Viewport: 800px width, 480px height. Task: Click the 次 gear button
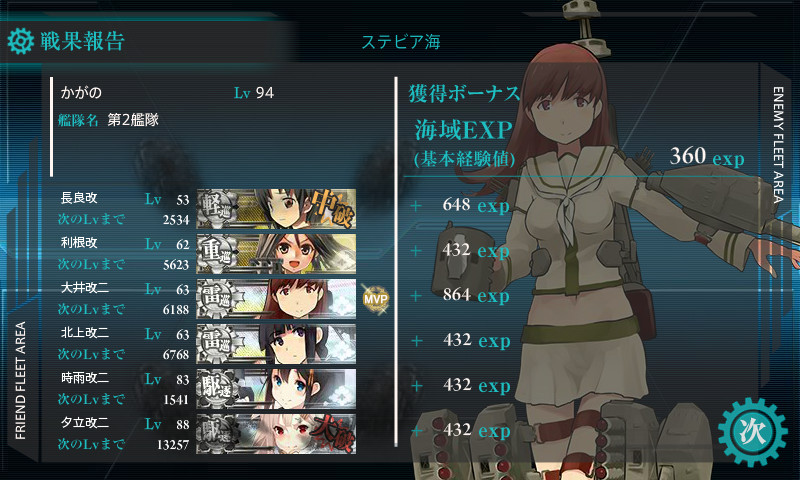click(753, 433)
